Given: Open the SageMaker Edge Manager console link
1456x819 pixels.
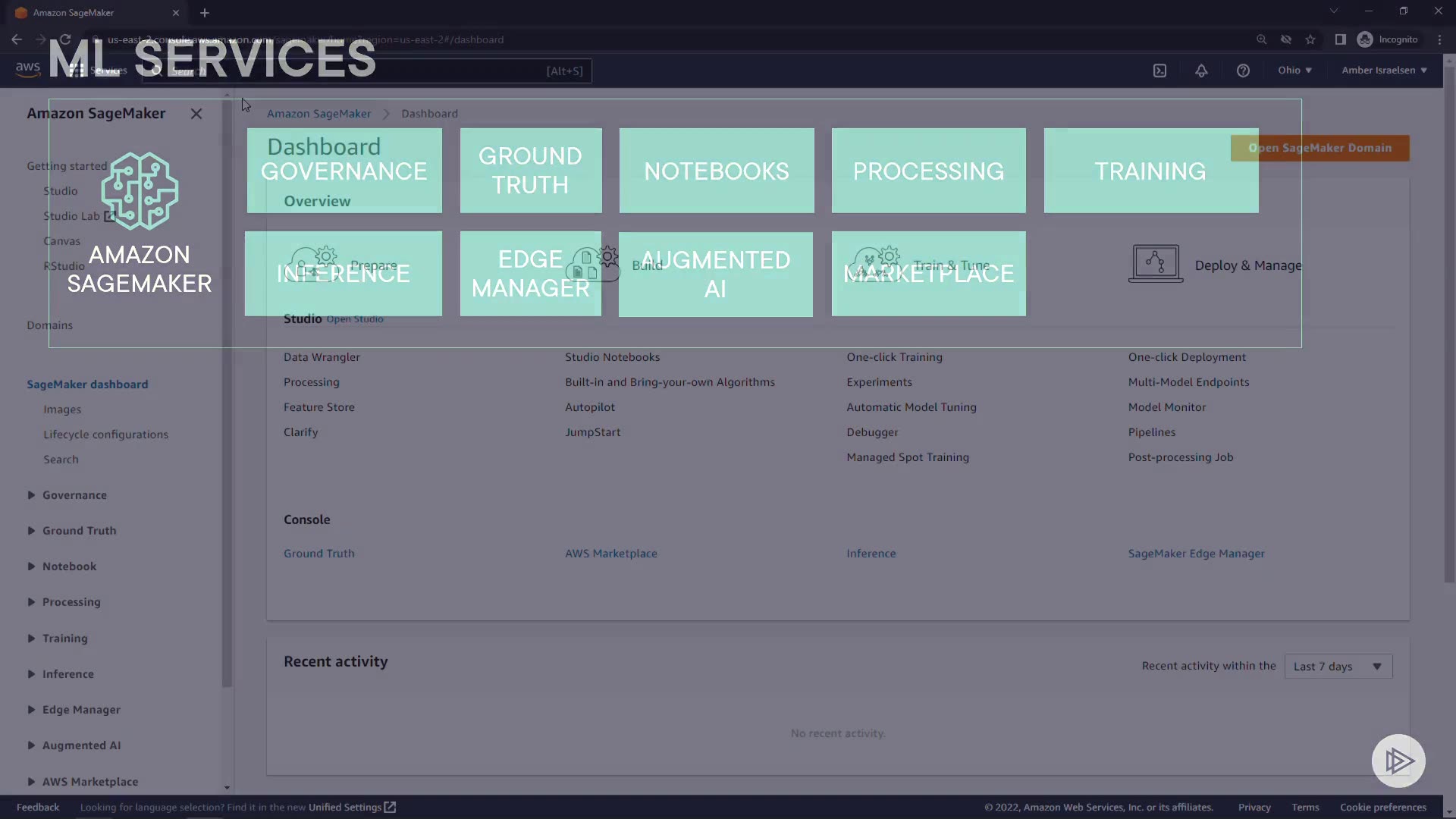Looking at the screenshot, I should pos(1196,554).
